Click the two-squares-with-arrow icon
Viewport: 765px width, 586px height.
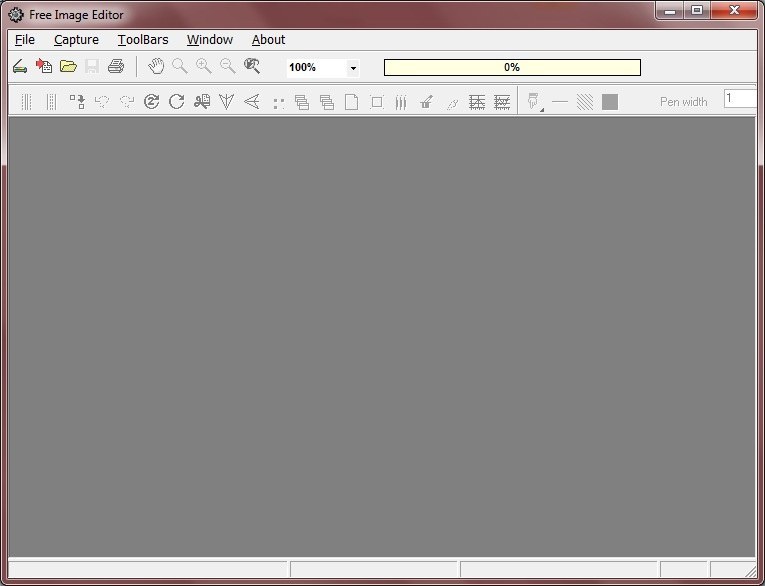coord(77,101)
